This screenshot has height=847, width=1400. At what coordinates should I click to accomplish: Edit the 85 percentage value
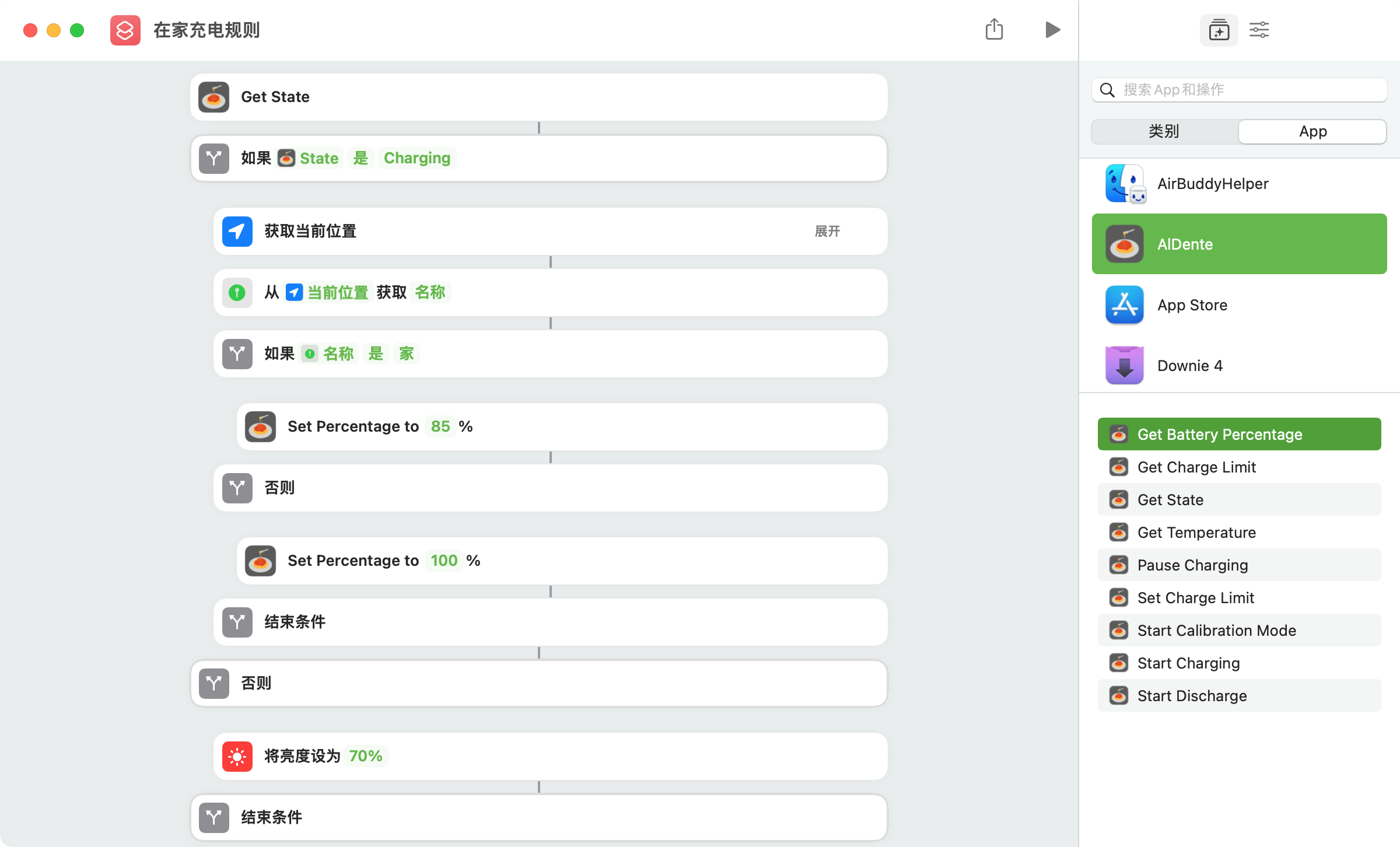point(440,426)
